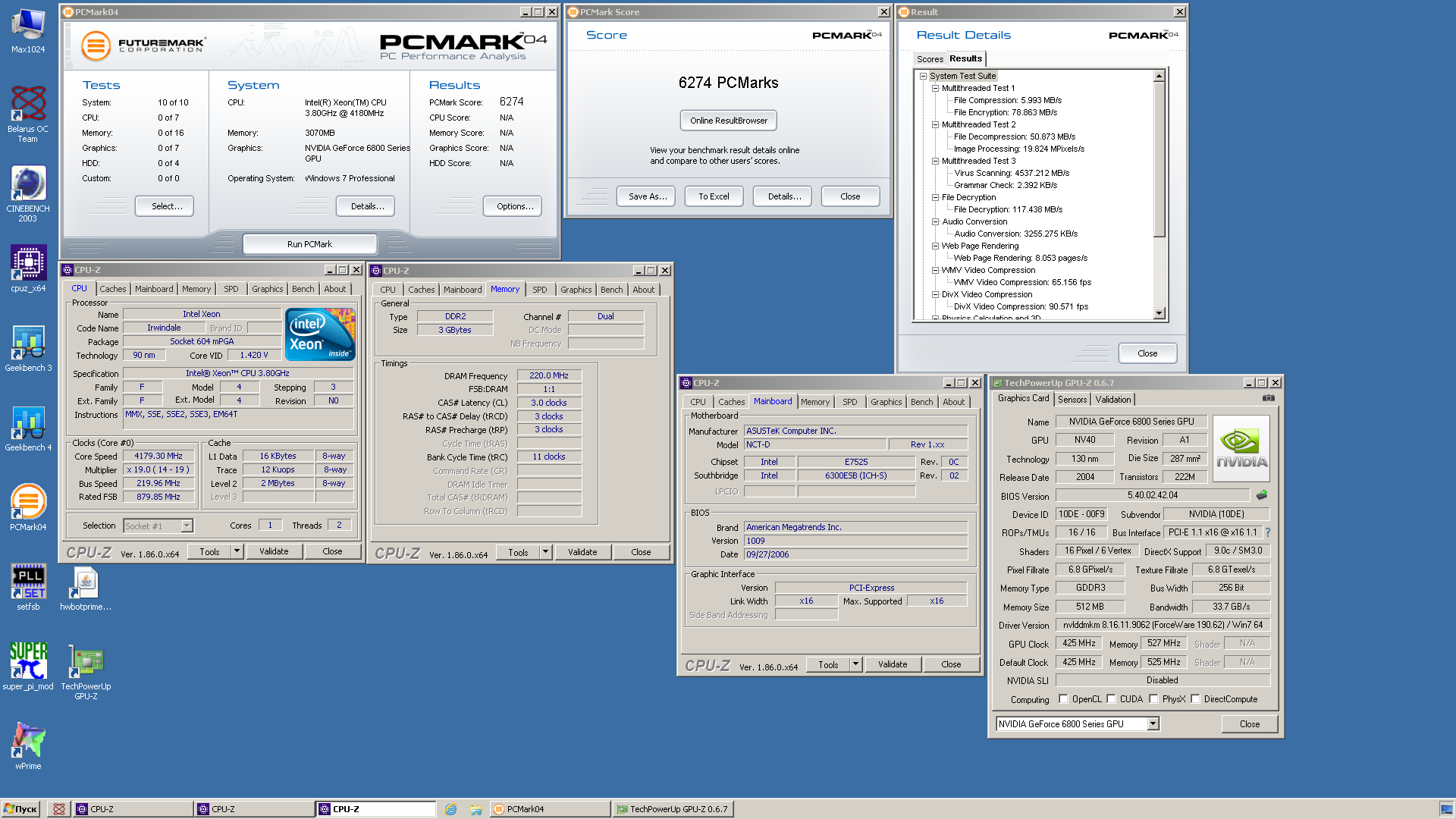Viewport: 1456px width, 819px height.
Task: Click the Name field showing Intel Xeon
Action: (202, 314)
